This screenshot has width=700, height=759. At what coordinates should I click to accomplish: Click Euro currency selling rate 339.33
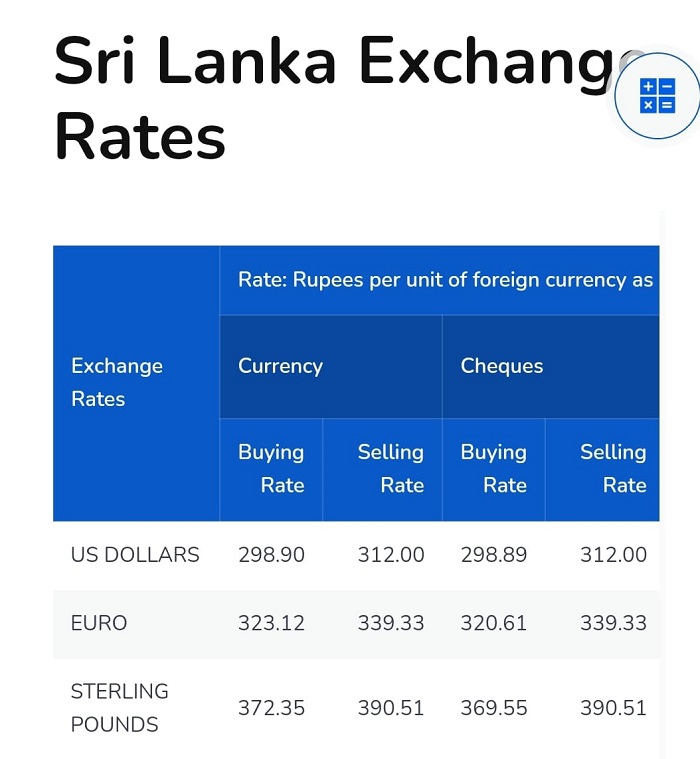tap(391, 623)
